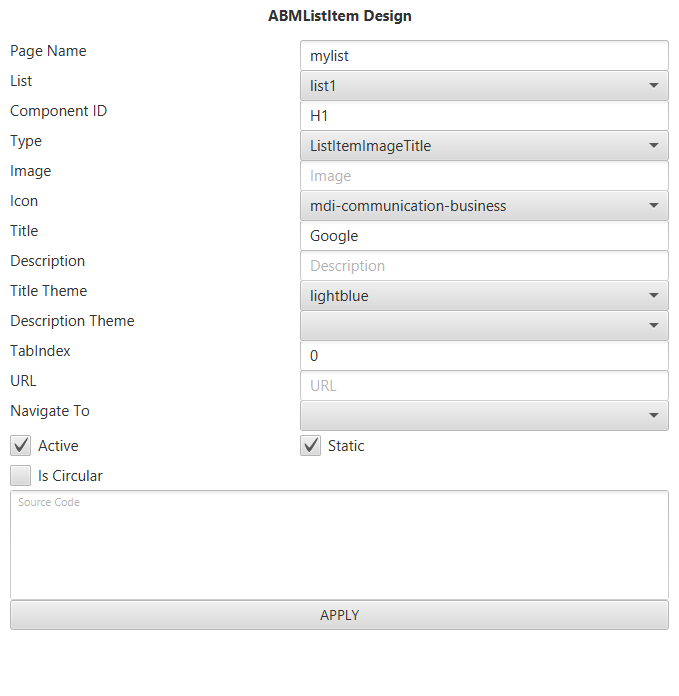This screenshot has width=679, height=696.
Task: Expand the Type dropdown showing ListItemImageTitle
Action: tap(484, 146)
